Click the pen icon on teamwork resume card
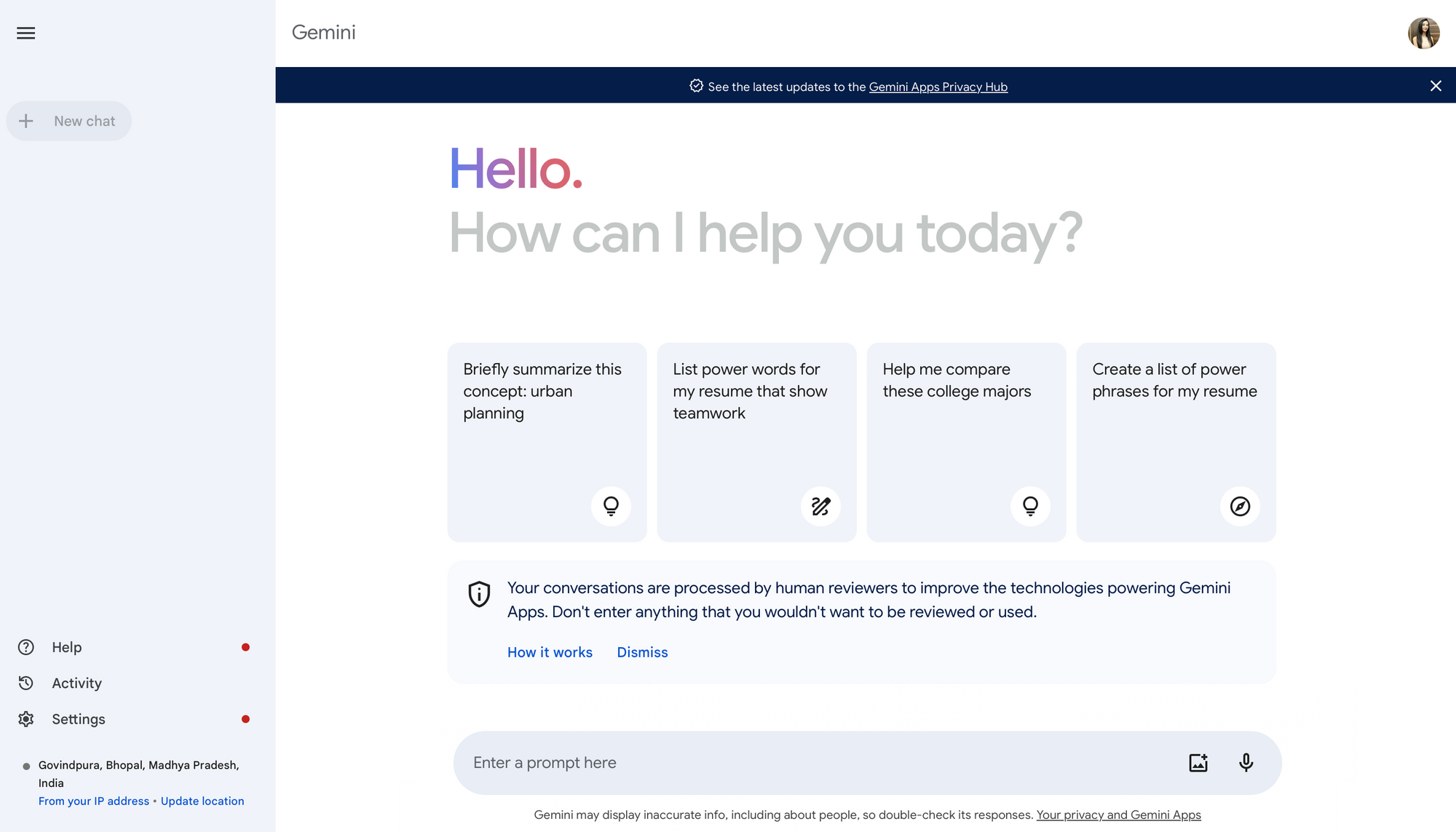Screen dimensions: 1456x832 [820, 506]
